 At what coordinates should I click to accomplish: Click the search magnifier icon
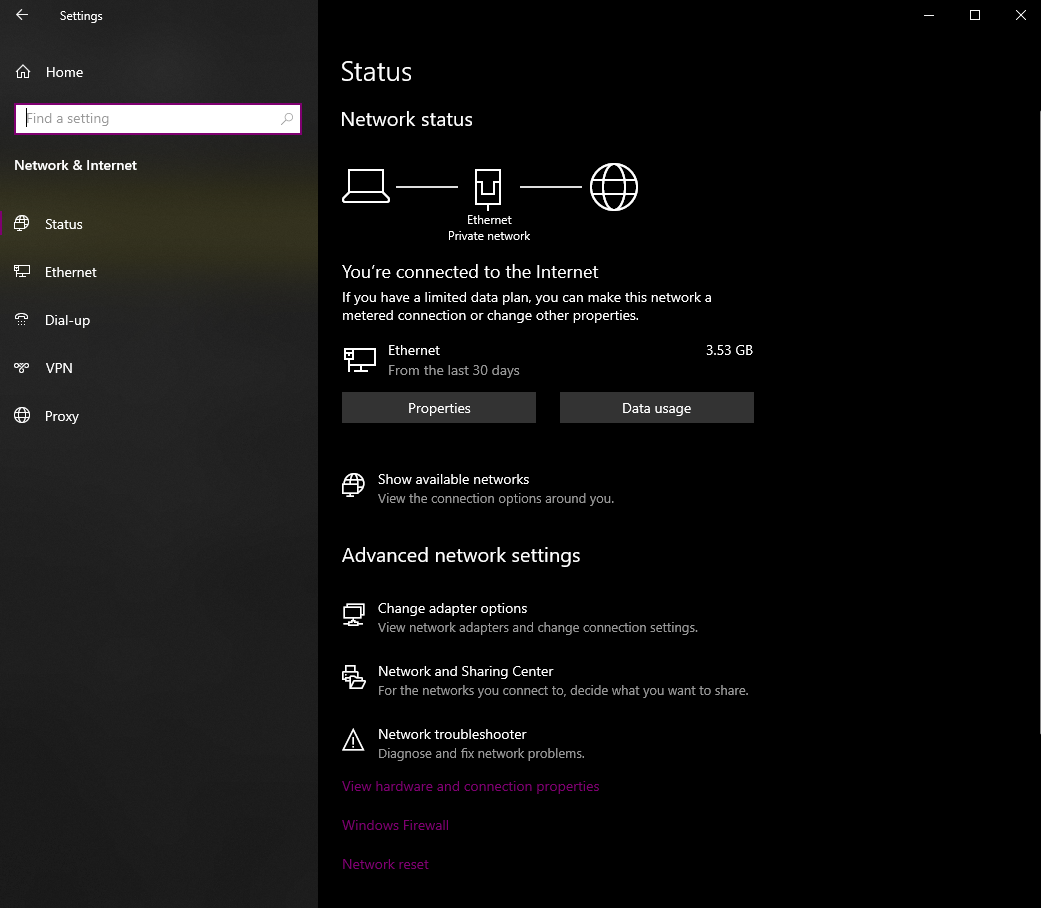click(287, 119)
